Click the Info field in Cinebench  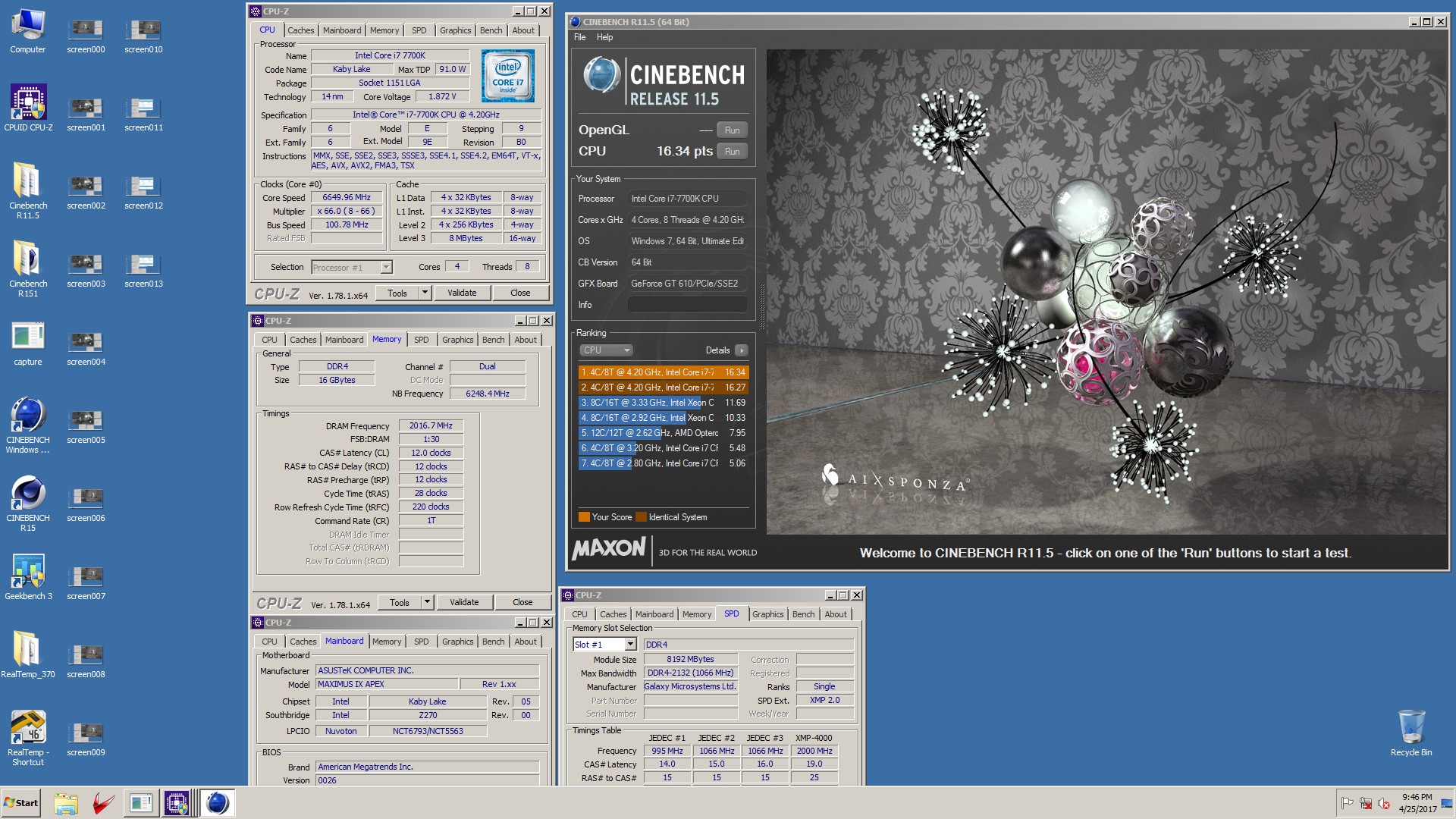coord(687,305)
